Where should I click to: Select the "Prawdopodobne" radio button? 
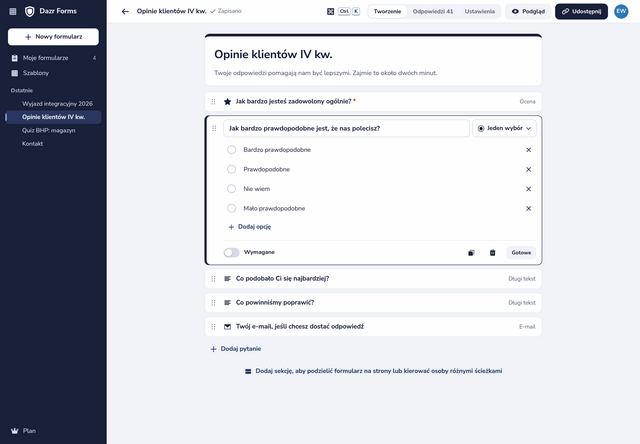click(x=231, y=169)
